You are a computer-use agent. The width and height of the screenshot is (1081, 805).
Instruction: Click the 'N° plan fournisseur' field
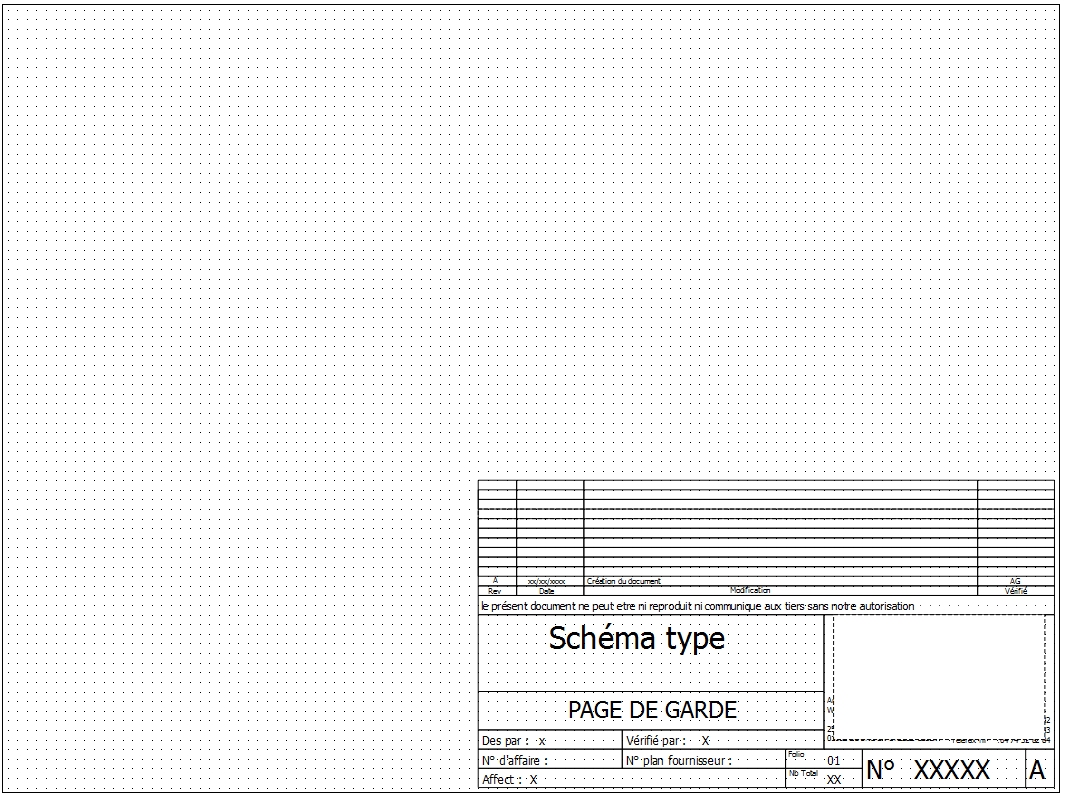pos(679,761)
